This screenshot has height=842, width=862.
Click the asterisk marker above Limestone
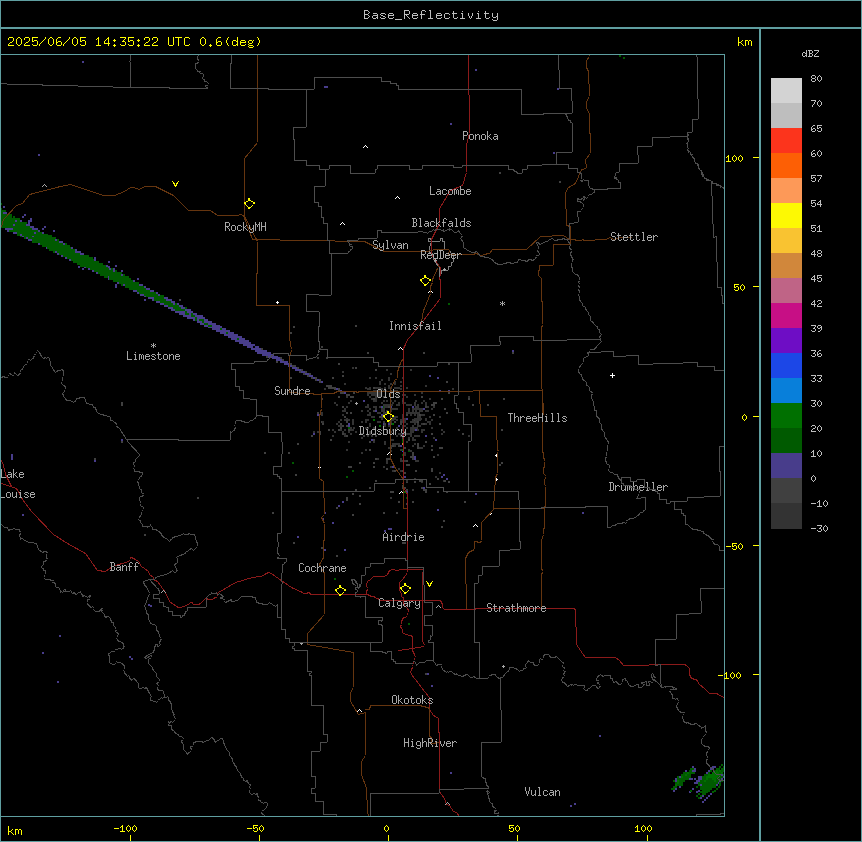[153, 346]
